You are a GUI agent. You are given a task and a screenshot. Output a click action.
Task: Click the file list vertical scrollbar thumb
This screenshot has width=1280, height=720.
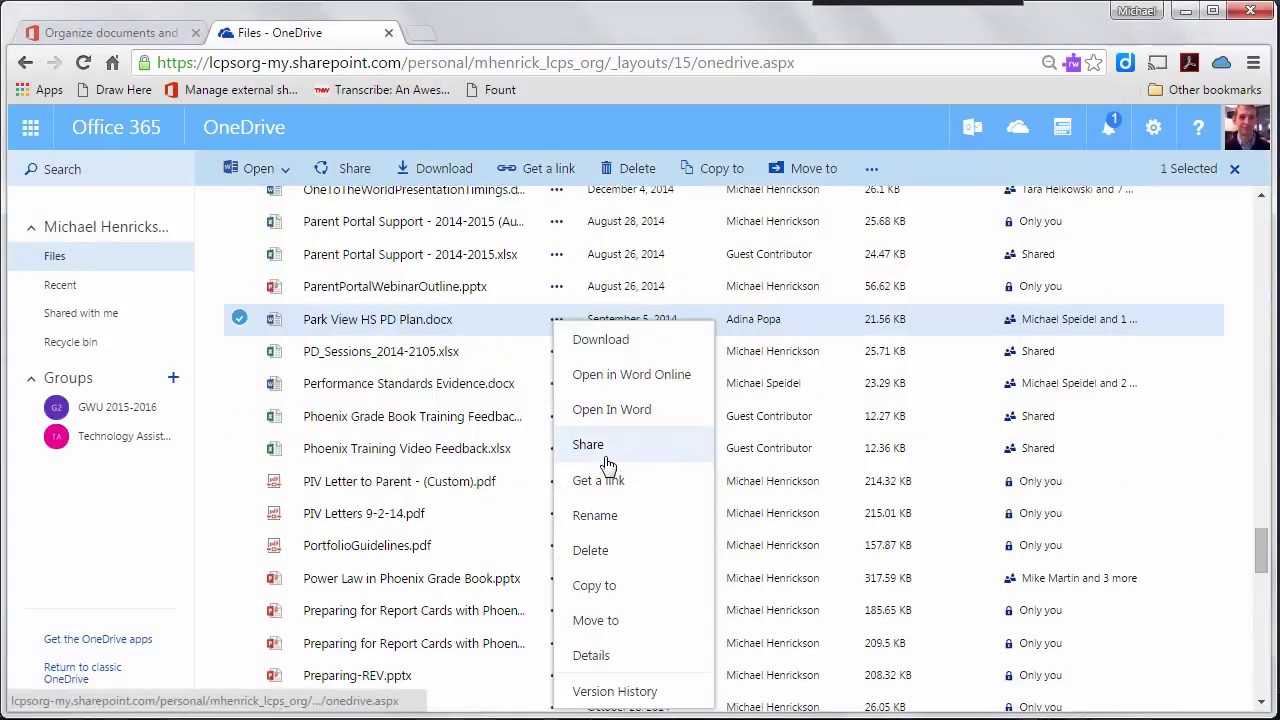tap(1260, 552)
